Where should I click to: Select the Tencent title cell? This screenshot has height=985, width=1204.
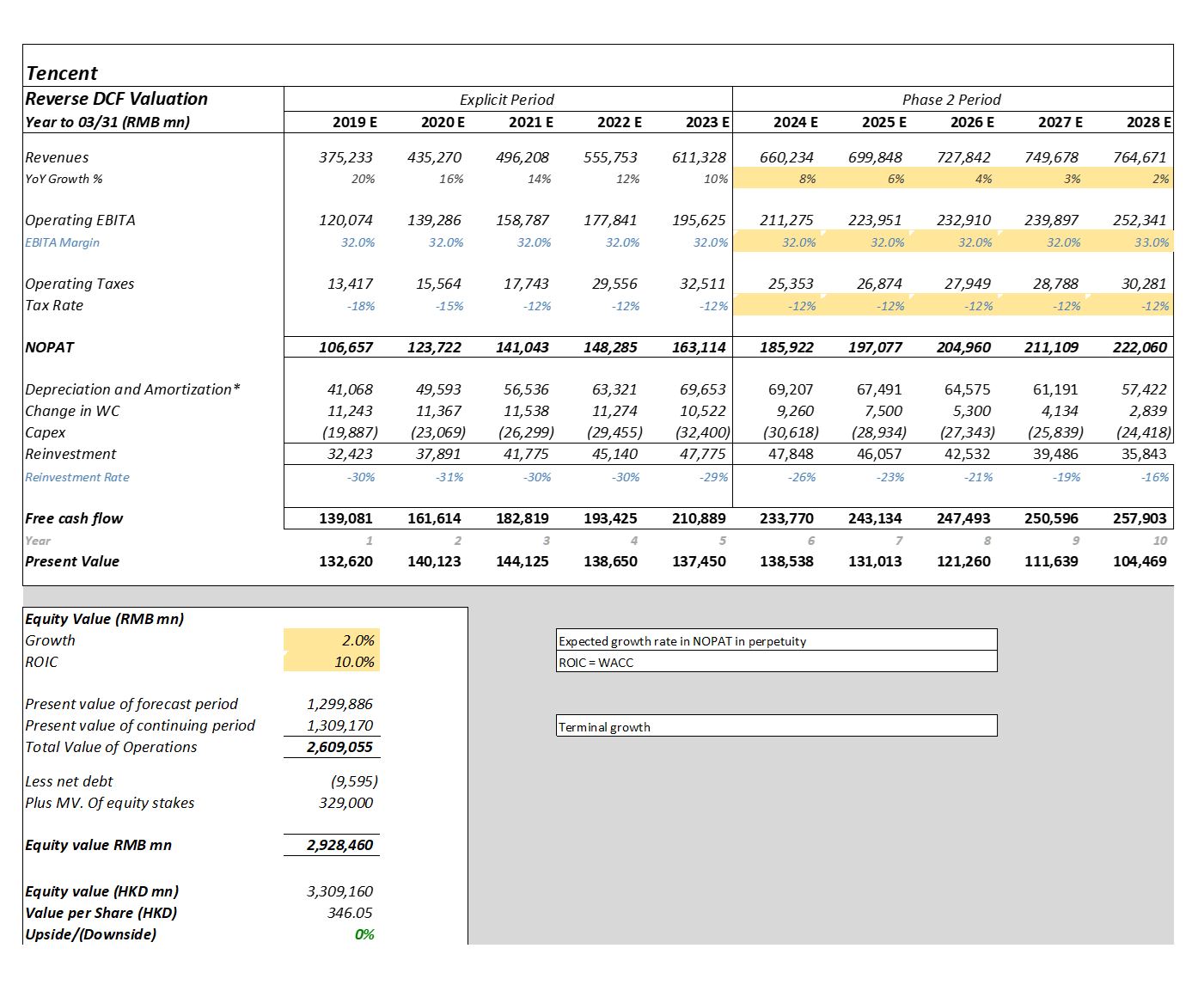(x=62, y=73)
